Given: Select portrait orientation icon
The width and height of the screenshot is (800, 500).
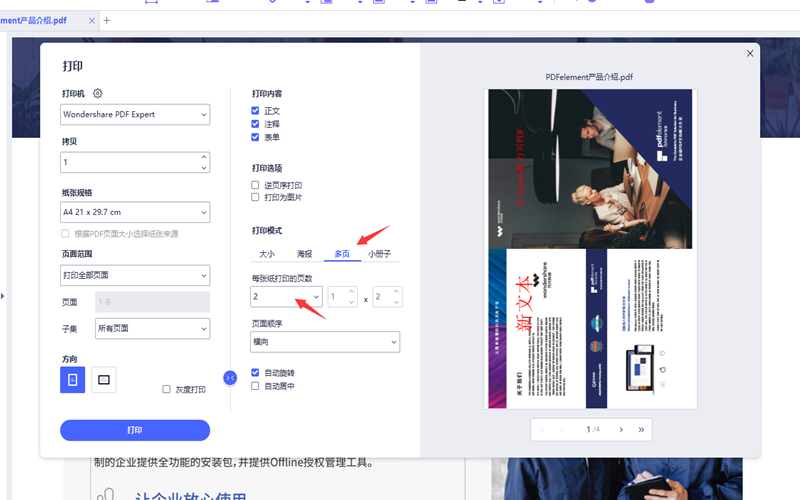Looking at the screenshot, I should 72,380.
